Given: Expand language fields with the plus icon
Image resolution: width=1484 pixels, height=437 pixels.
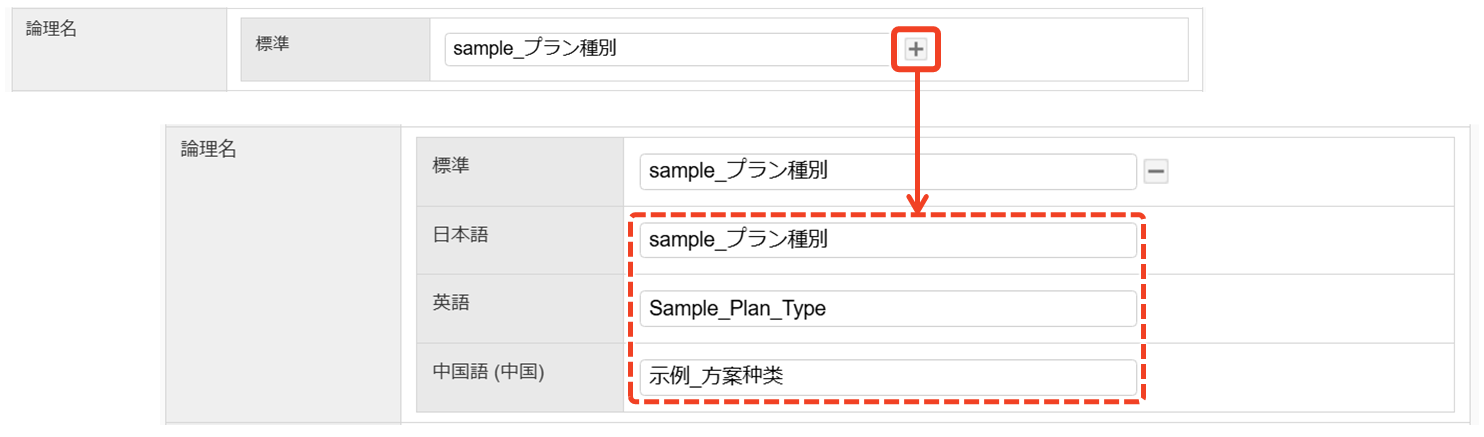Looking at the screenshot, I should [x=915, y=49].
